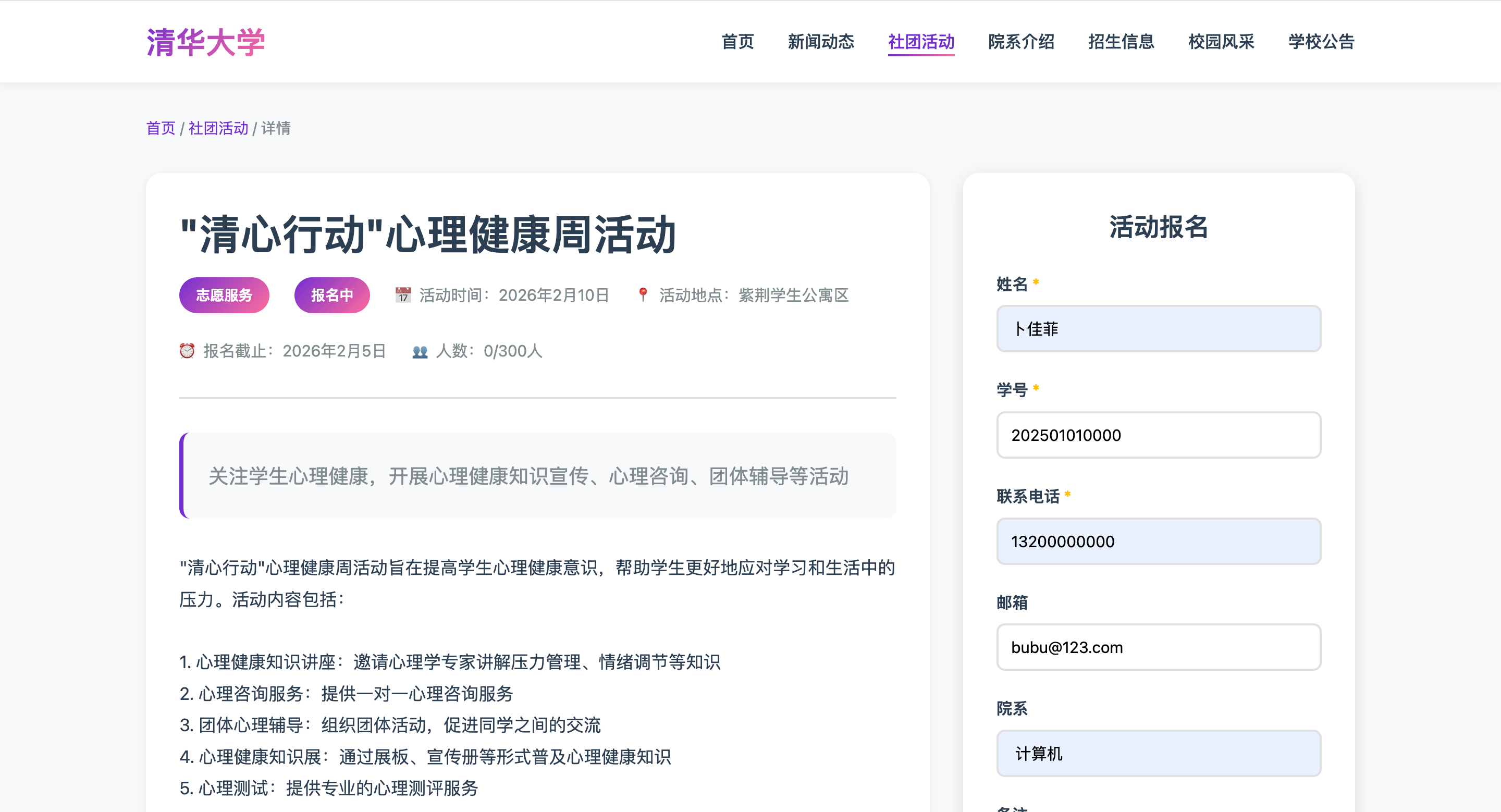Click the 报名中 status badge
The height and width of the screenshot is (812, 1501).
331,296
